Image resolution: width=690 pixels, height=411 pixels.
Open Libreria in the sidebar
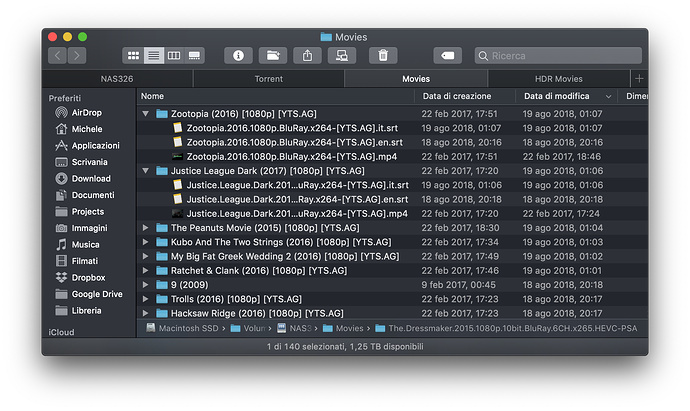coord(86,311)
